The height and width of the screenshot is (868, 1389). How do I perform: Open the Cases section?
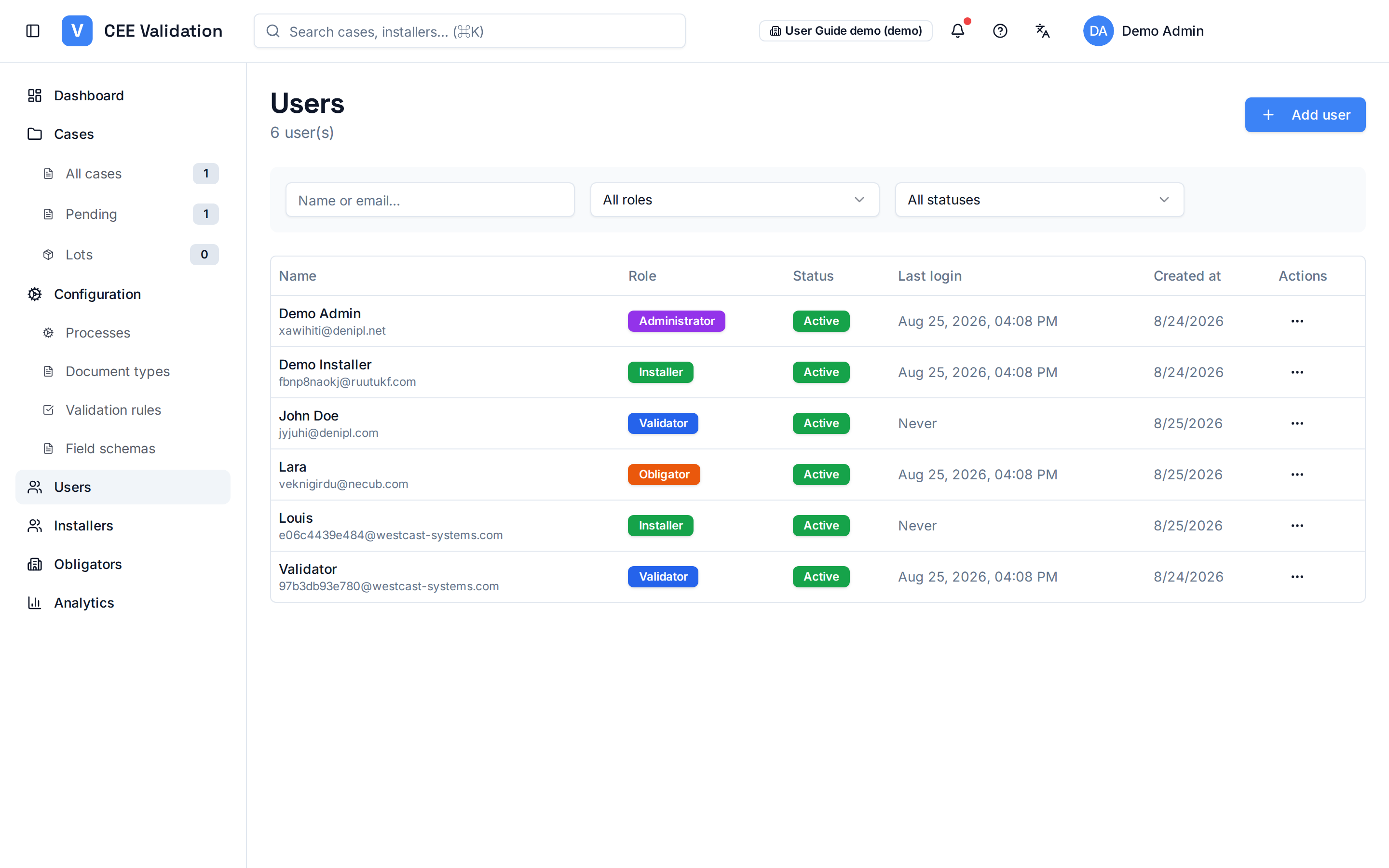123,134
